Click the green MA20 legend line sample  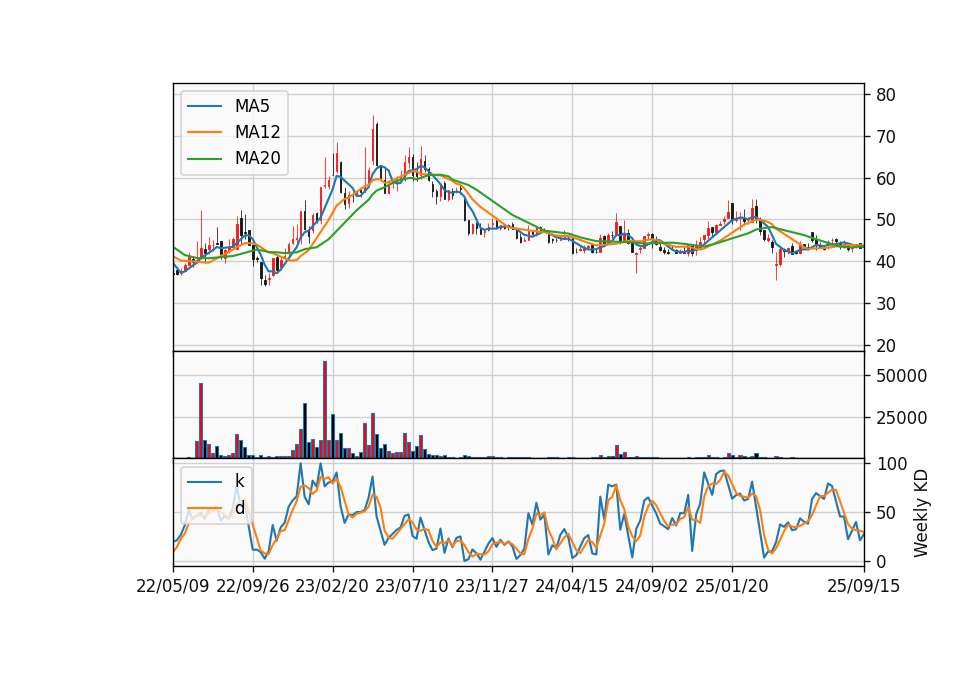click(204, 158)
